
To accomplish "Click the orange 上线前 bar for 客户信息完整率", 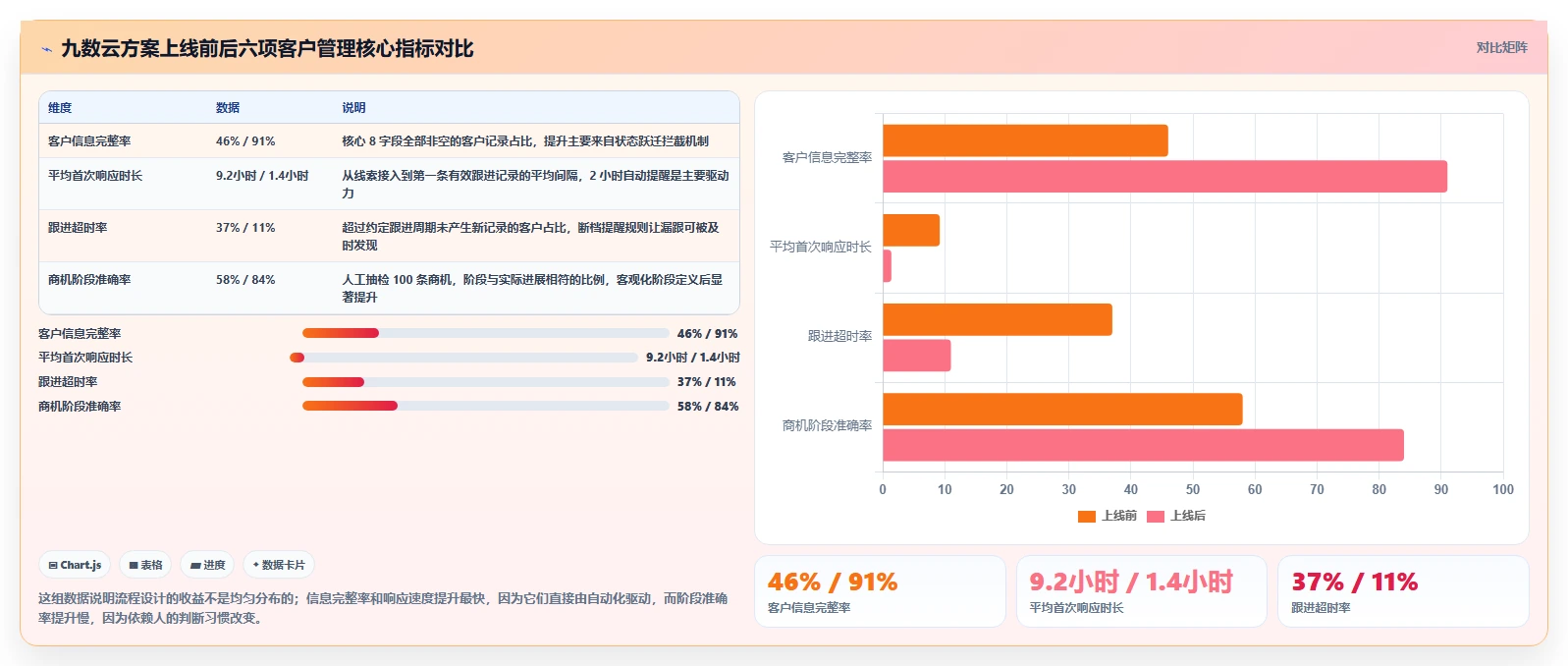I will pyautogui.click(x=1025, y=140).
